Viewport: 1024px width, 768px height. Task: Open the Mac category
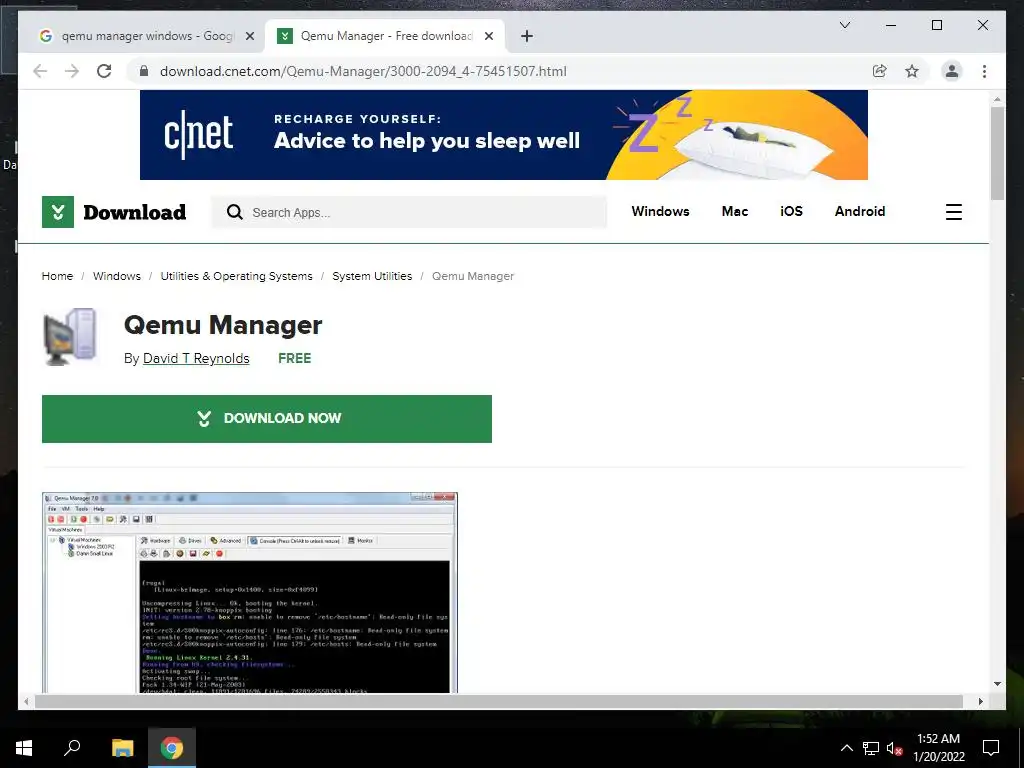pyautogui.click(x=735, y=212)
